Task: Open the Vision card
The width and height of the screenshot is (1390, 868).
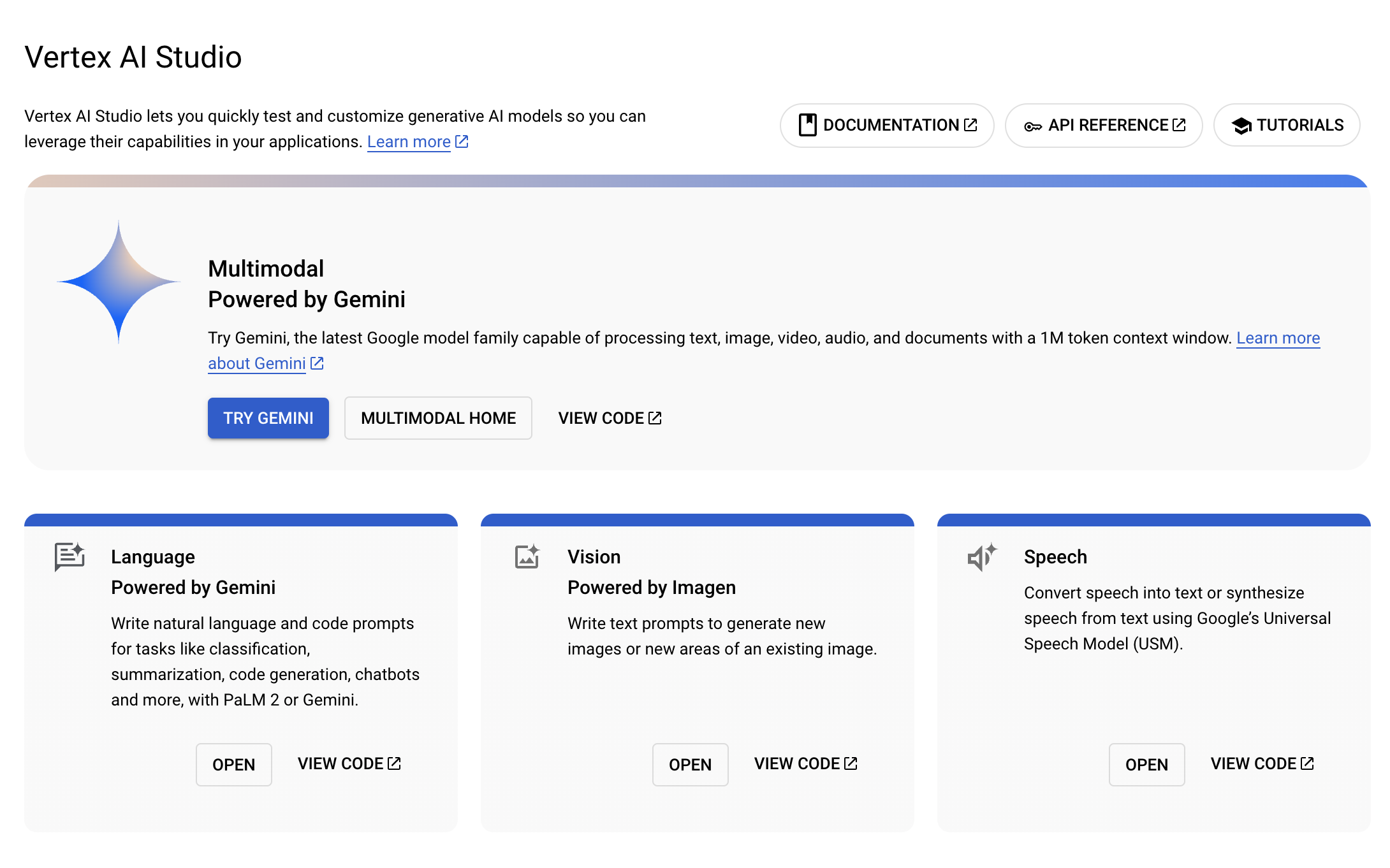Action: pos(691,765)
